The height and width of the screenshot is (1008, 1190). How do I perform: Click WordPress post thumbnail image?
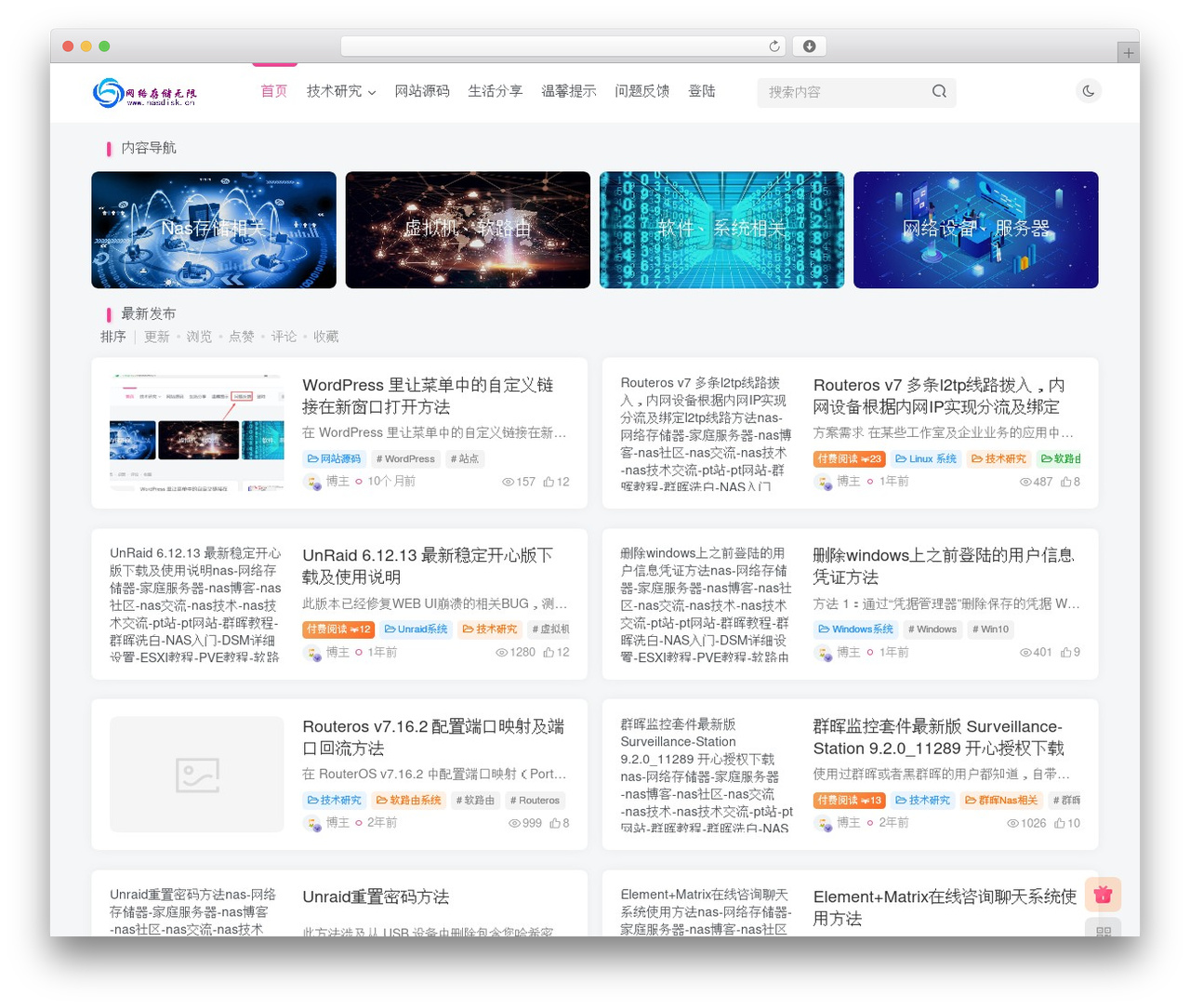(197, 433)
